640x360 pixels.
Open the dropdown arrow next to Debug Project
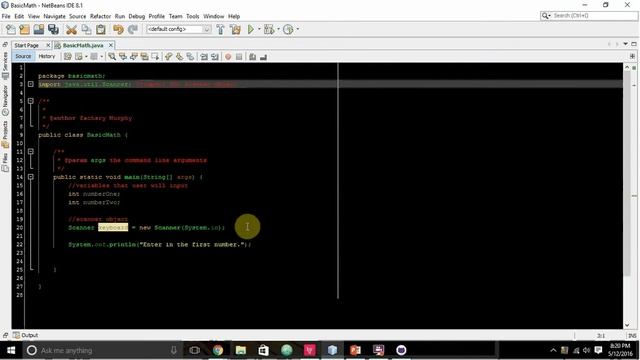click(278, 29)
